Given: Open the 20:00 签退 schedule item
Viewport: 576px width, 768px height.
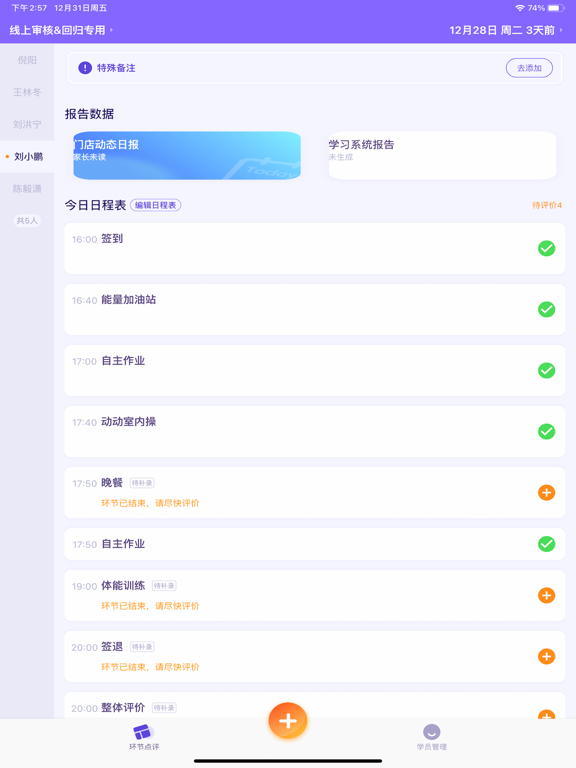Looking at the screenshot, I should pos(314,656).
